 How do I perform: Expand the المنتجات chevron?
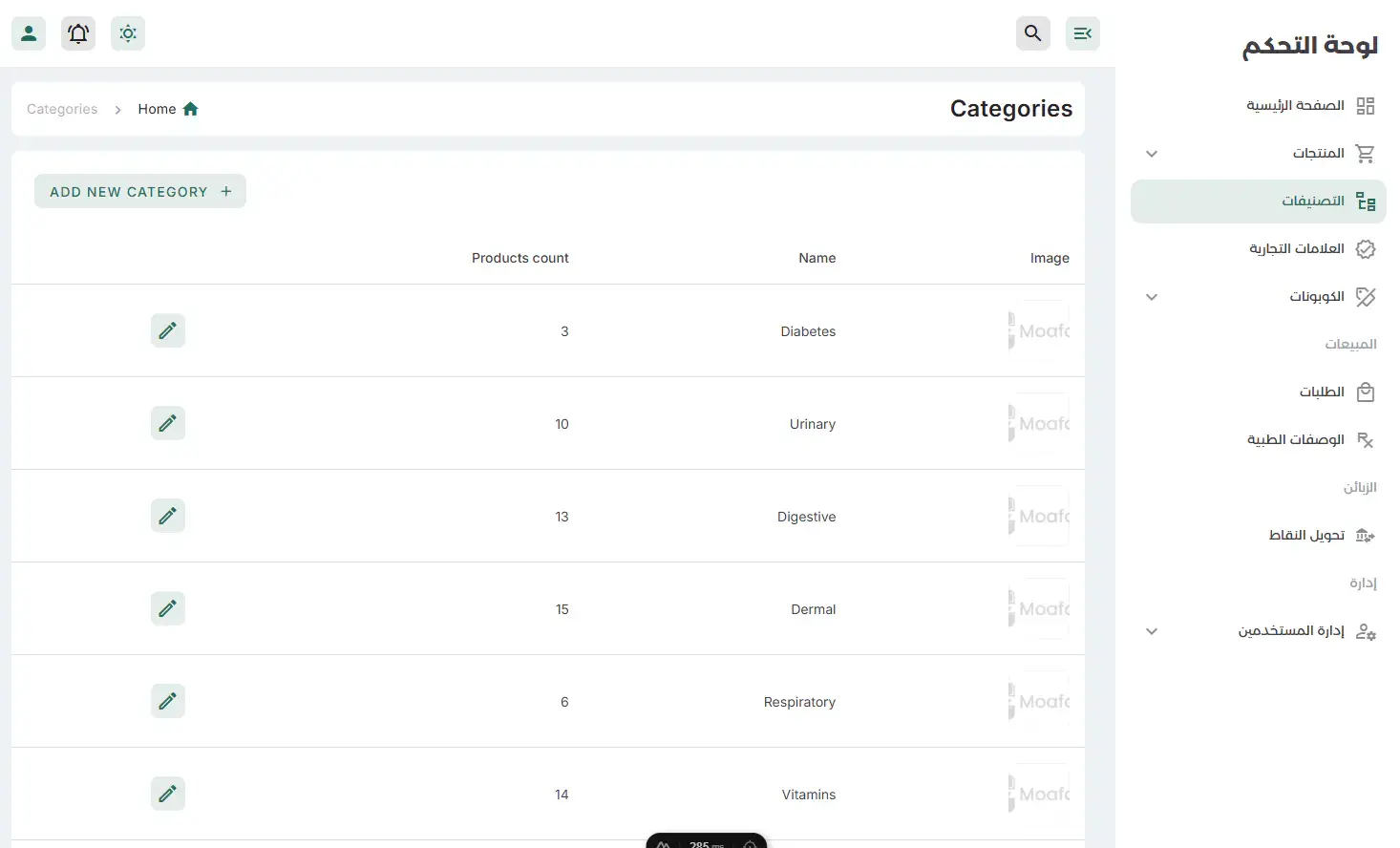tap(1152, 154)
